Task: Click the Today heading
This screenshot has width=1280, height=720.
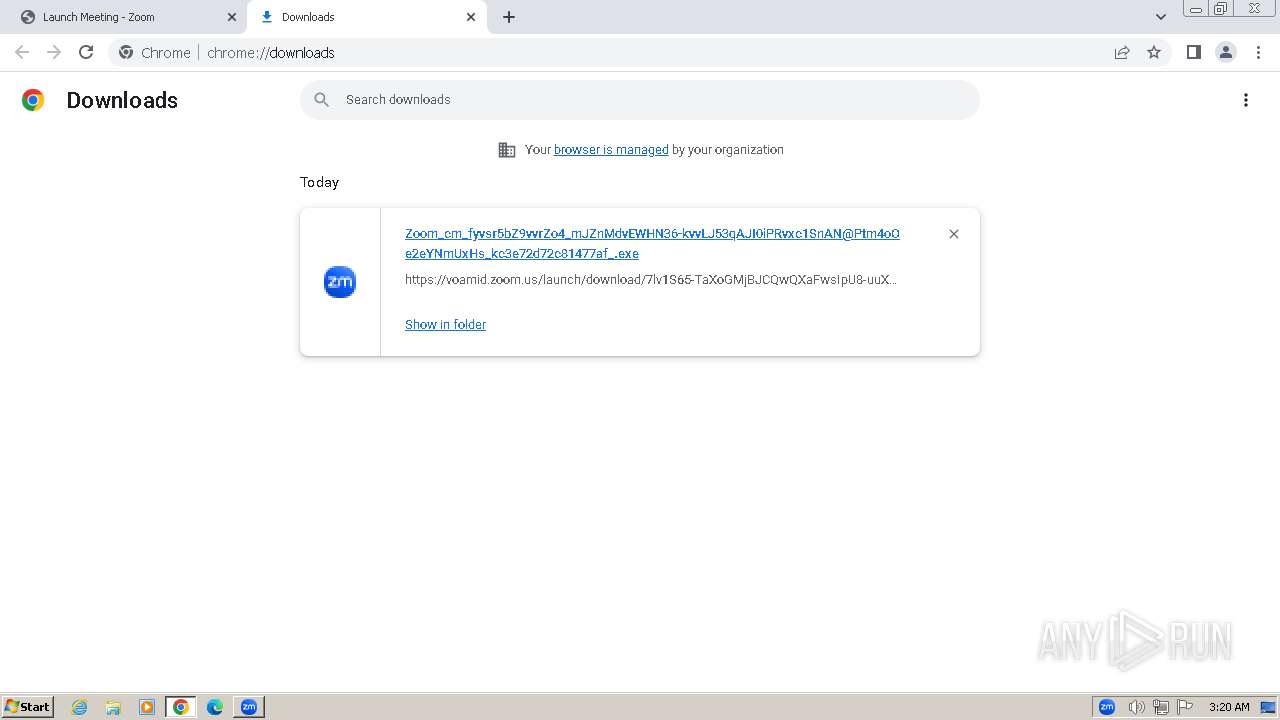Action: click(x=319, y=182)
